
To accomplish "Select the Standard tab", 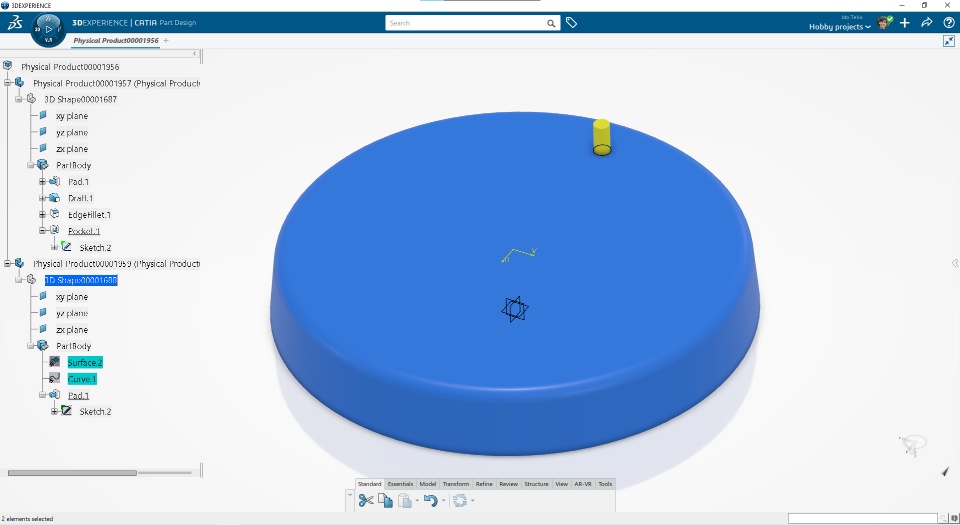I will pyautogui.click(x=369, y=484).
